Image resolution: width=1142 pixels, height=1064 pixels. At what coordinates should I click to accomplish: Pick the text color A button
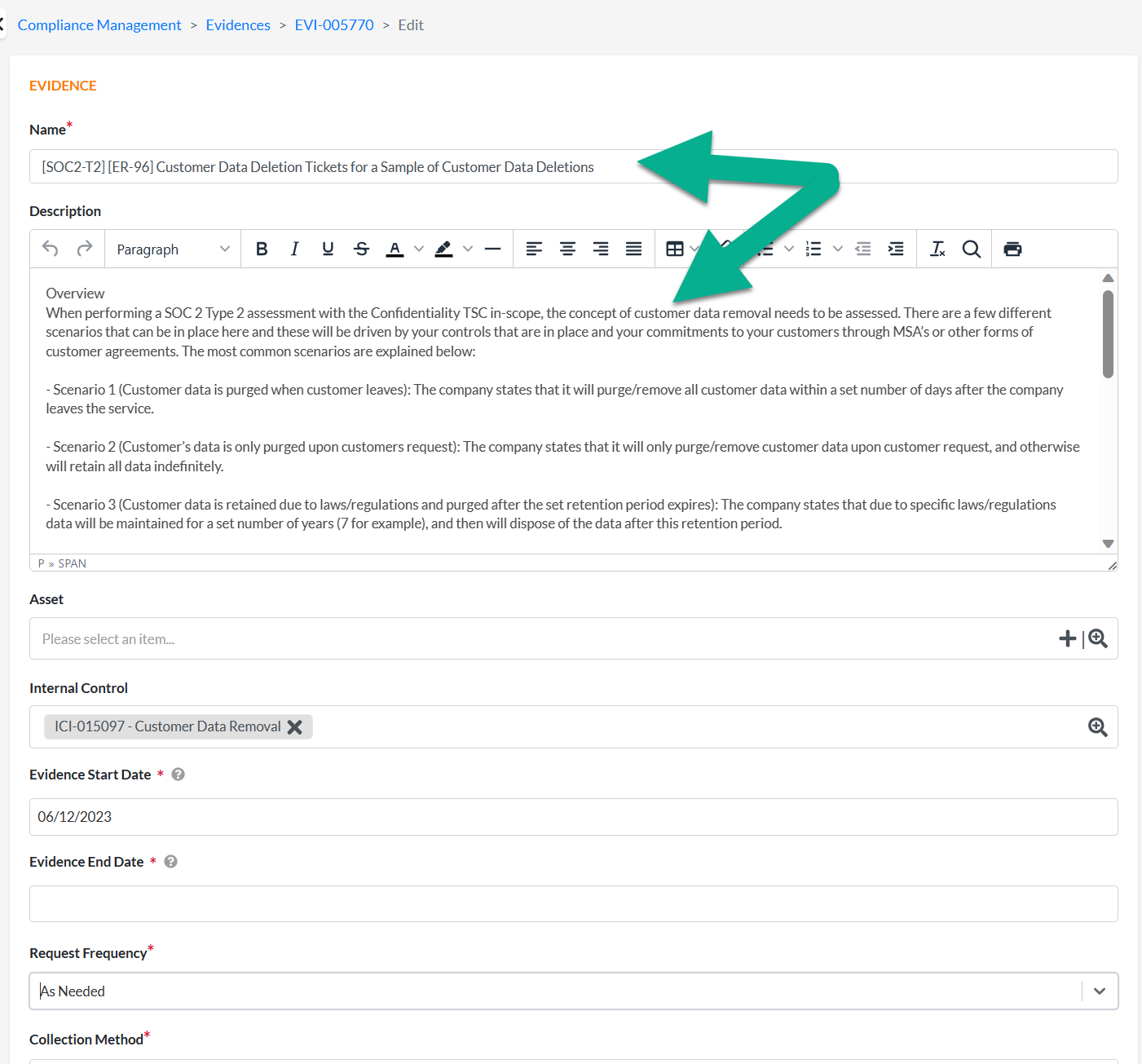pyautogui.click(x=395, y=249)
